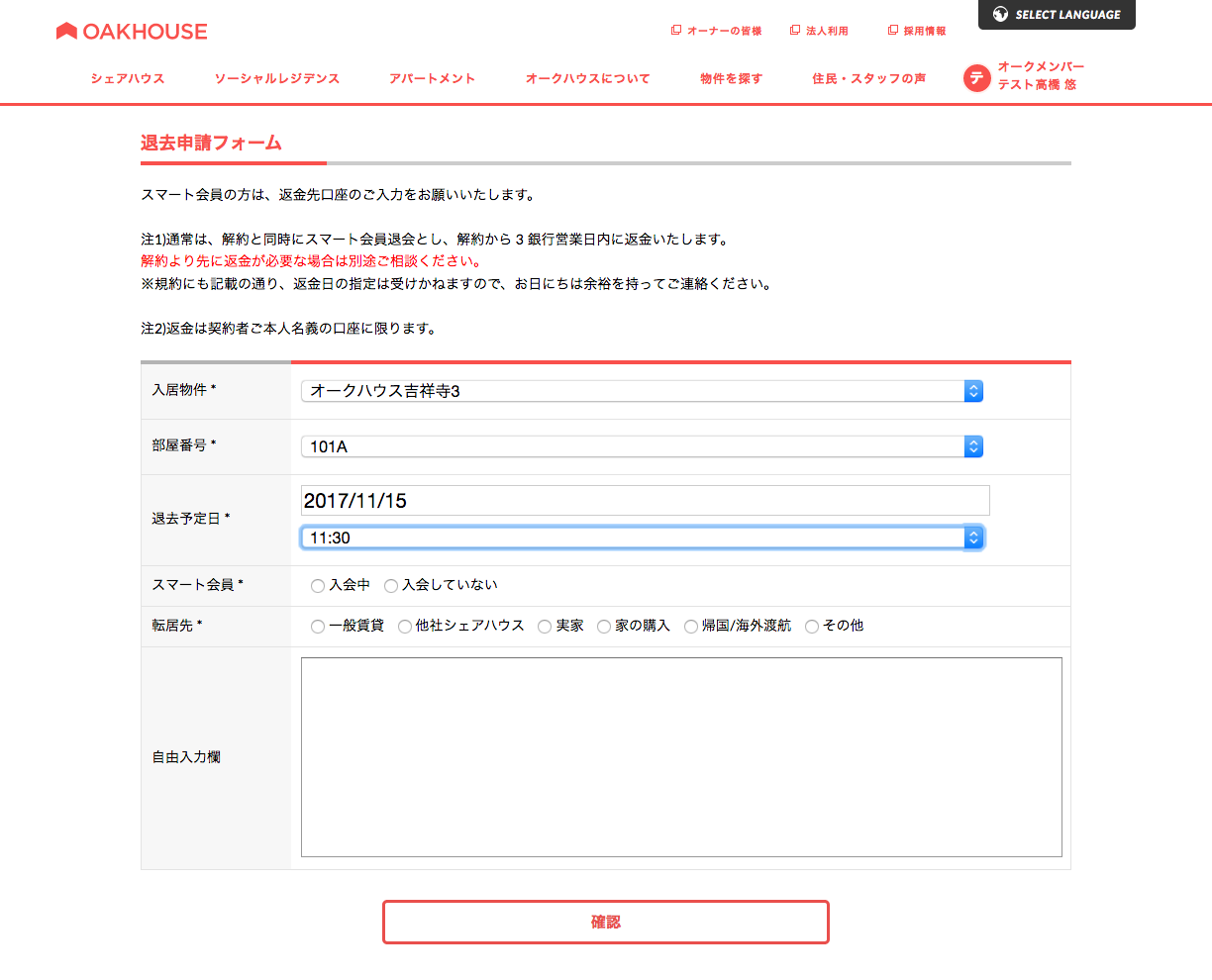This screenshot has width=1212, height=980.
Task: Expand the 部屋番号 room number dropdown
Action: tap(642, 446)
